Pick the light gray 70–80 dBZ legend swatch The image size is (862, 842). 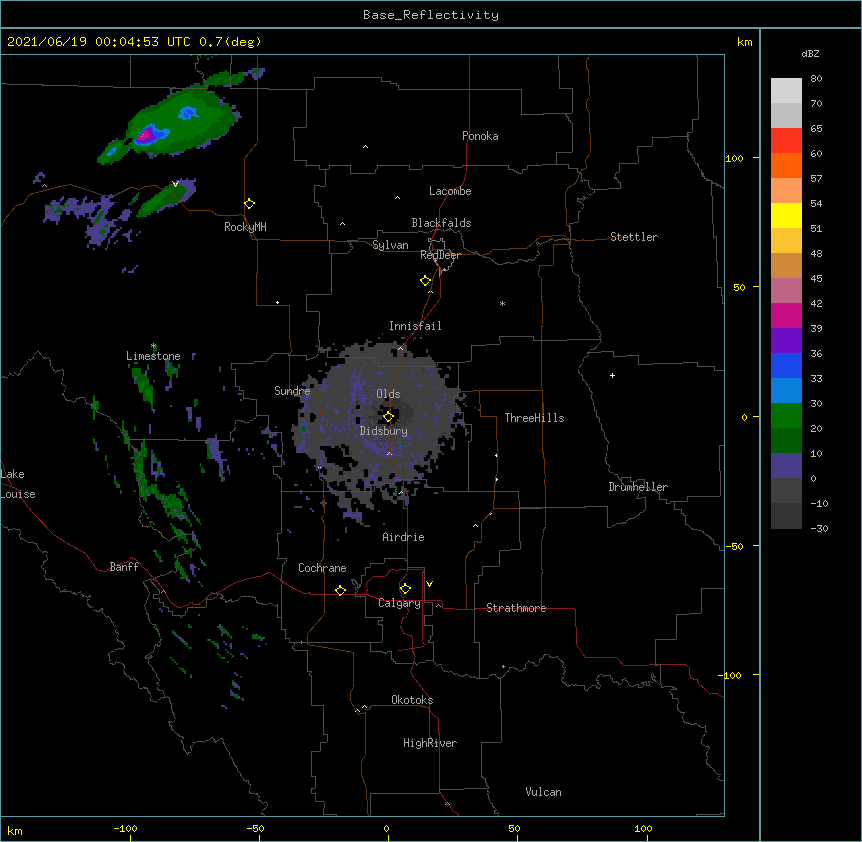tap(786, 91)
